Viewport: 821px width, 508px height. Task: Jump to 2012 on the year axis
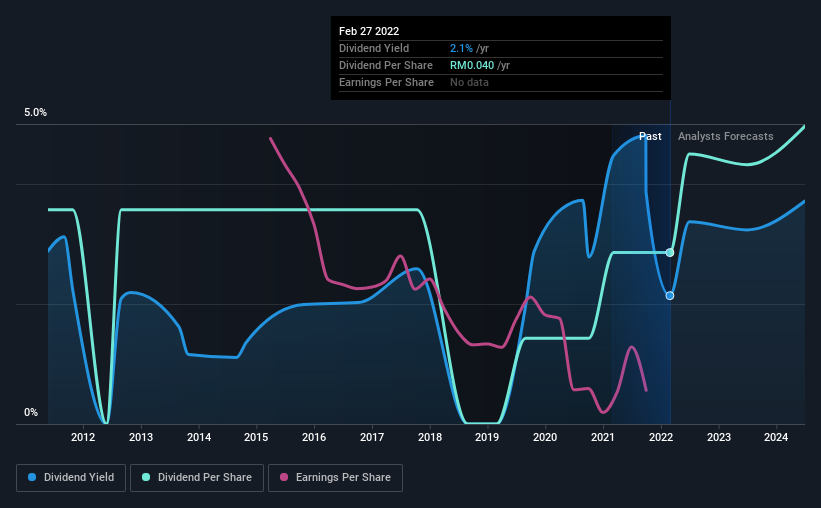[x=83, y=437]
